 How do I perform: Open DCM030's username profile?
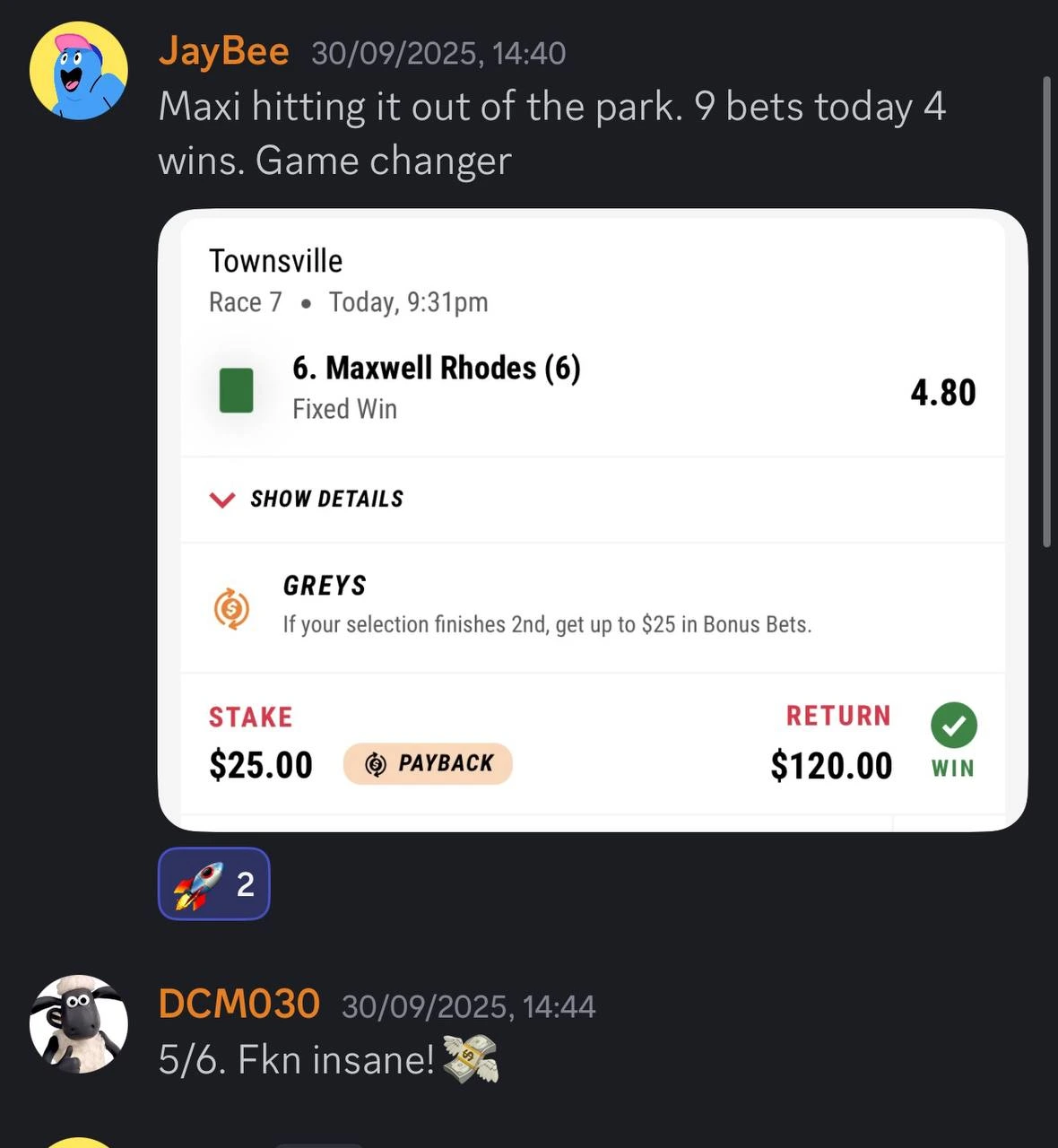pyautogui.click(x=238, y=1004)
